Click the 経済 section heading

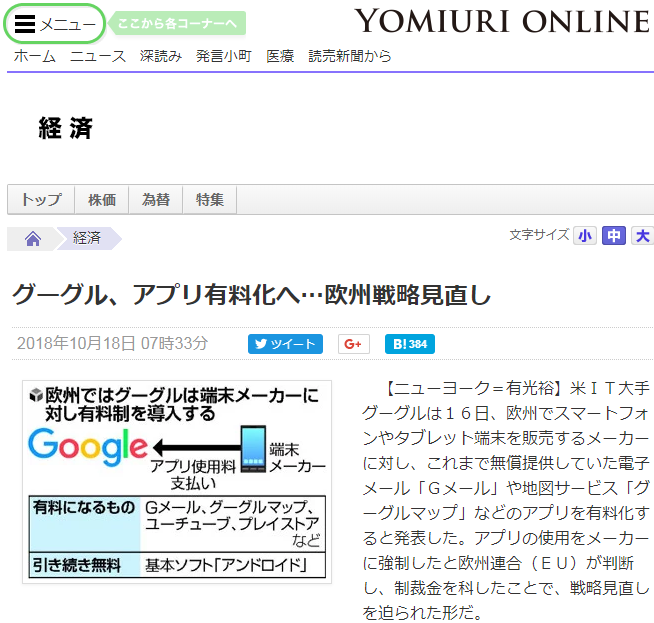[65, 128]
